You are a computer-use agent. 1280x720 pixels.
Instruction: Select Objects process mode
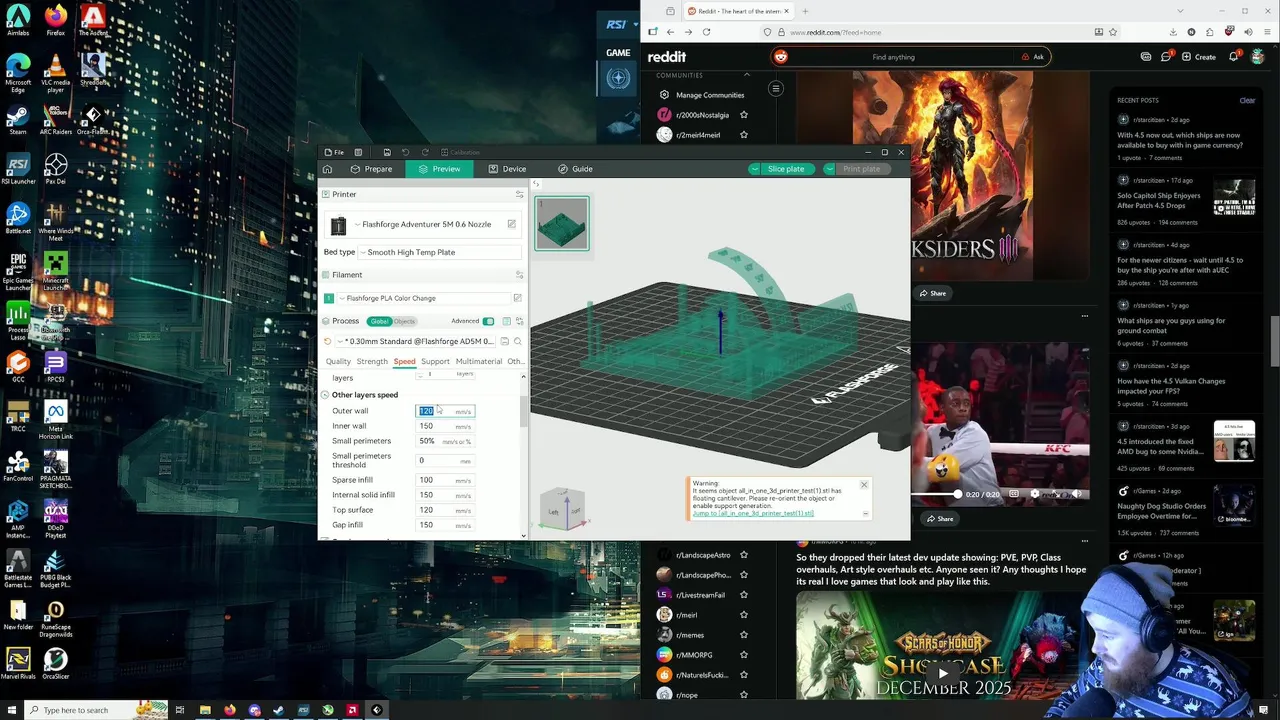click(x=404, y=321)
